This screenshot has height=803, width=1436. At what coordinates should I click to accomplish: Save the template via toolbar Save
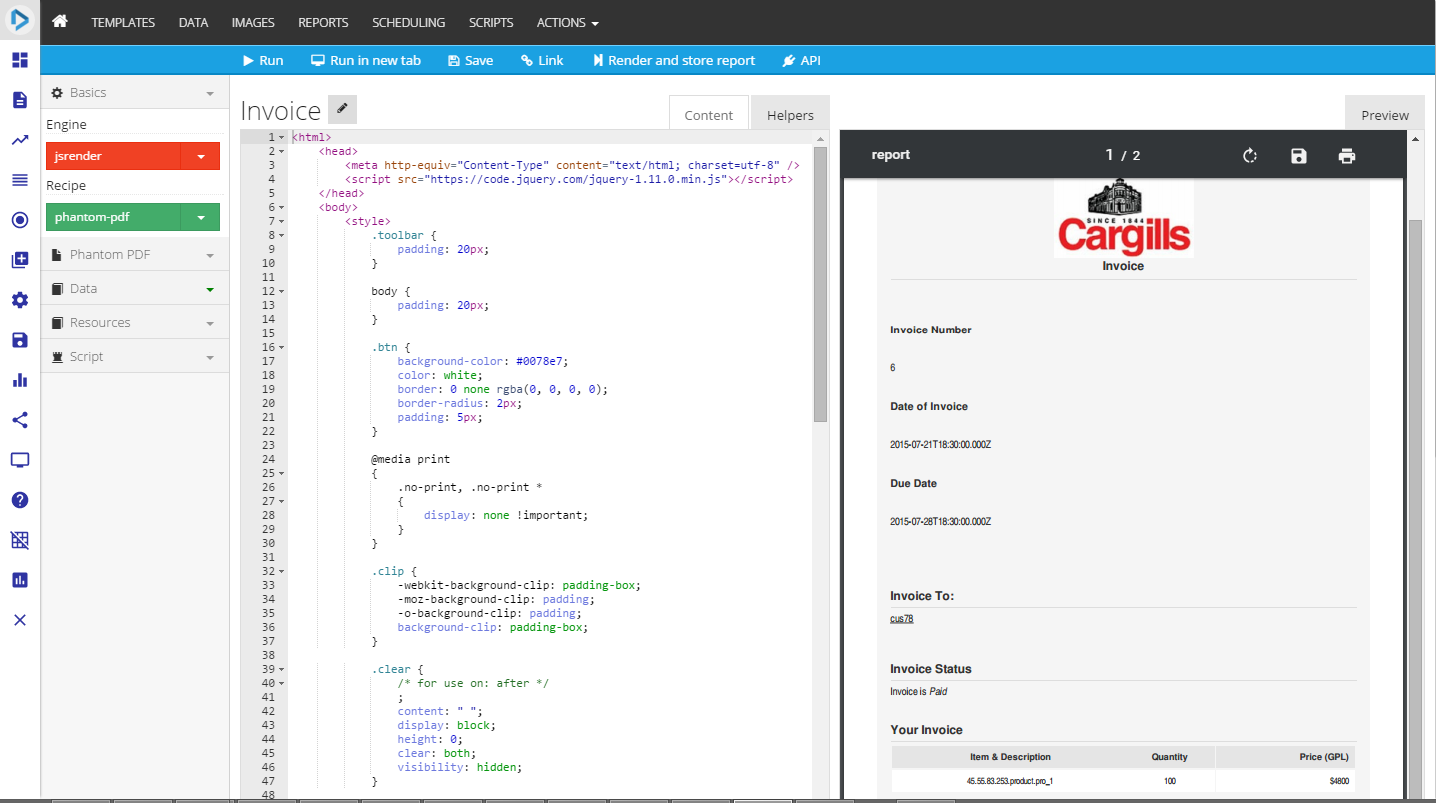(x=471, y=60)
